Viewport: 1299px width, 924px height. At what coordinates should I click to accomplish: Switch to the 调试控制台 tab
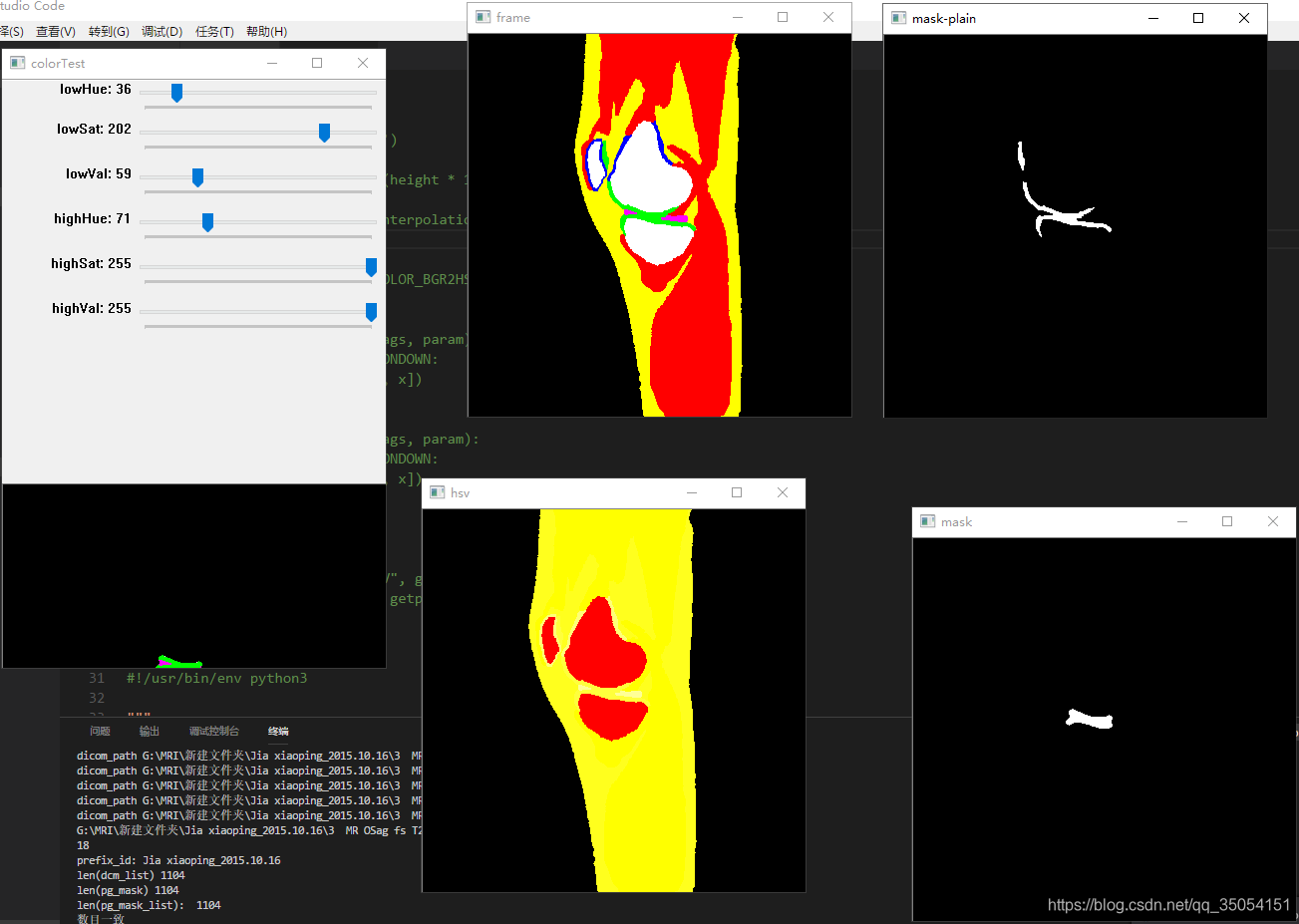(x=213, y=731)
